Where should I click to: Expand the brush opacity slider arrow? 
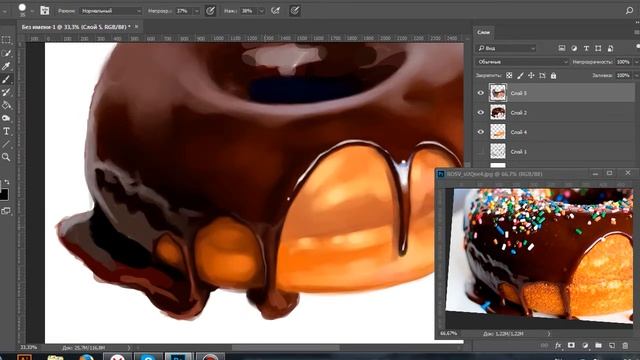tap(196, 11)
